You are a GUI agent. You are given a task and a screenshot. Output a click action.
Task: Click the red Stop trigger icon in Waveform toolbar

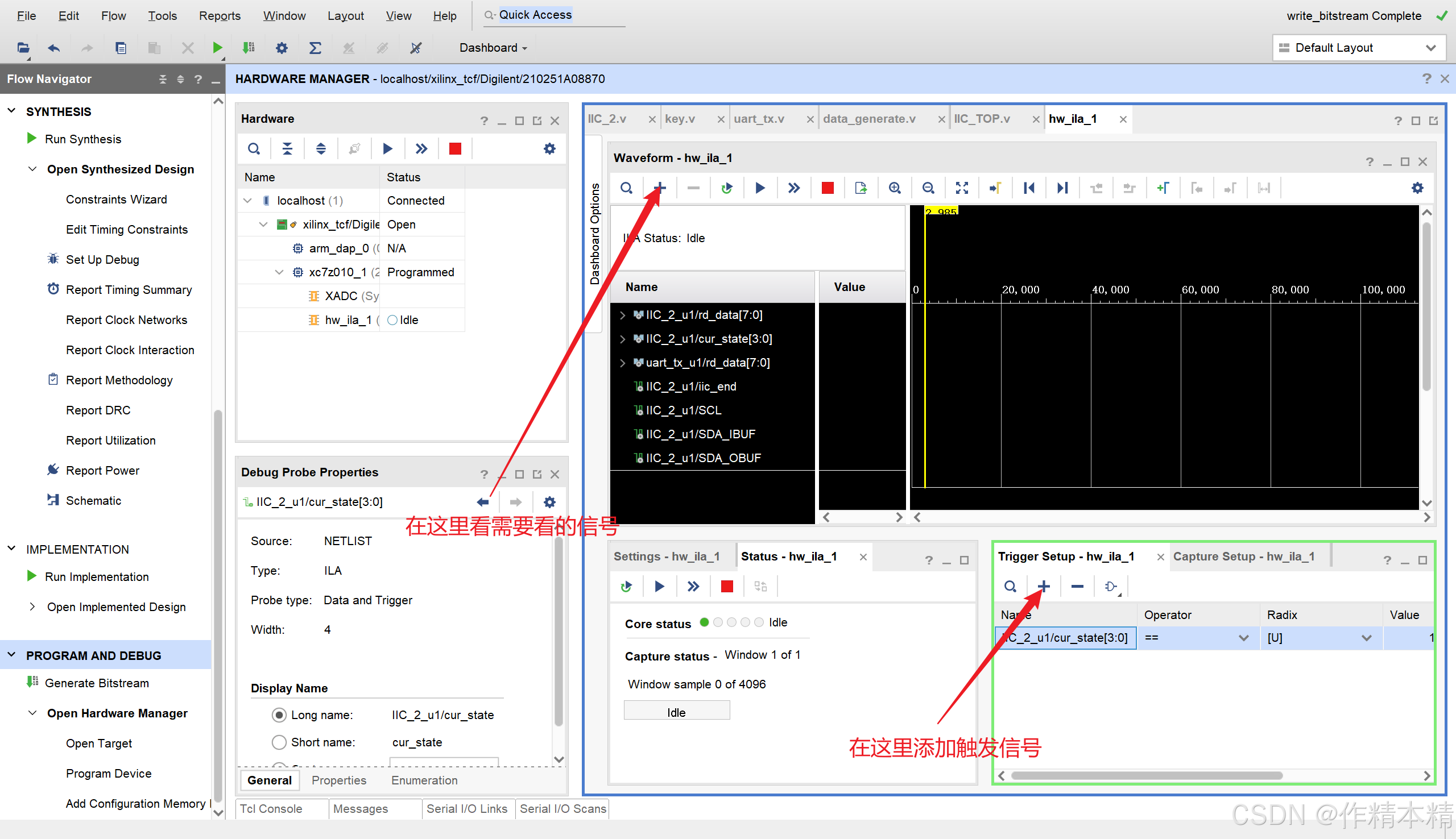(827, 188)
